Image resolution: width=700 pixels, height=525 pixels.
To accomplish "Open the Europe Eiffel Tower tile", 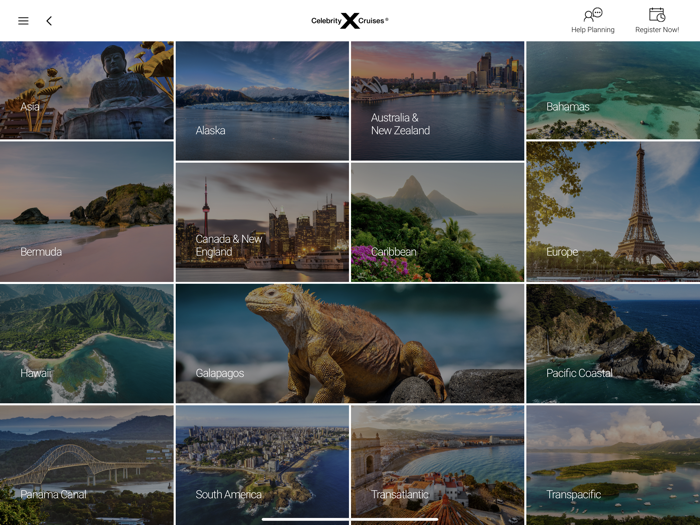I will 613,212.
